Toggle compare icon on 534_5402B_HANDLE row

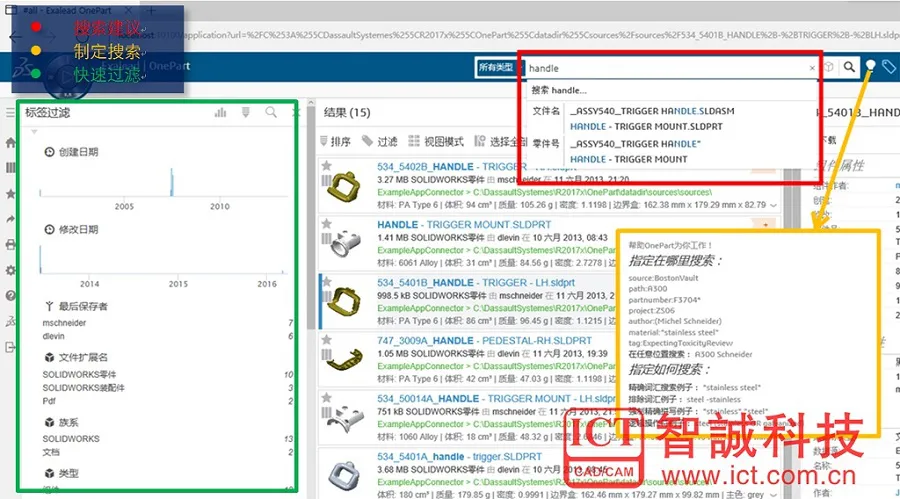coord(326,181)
